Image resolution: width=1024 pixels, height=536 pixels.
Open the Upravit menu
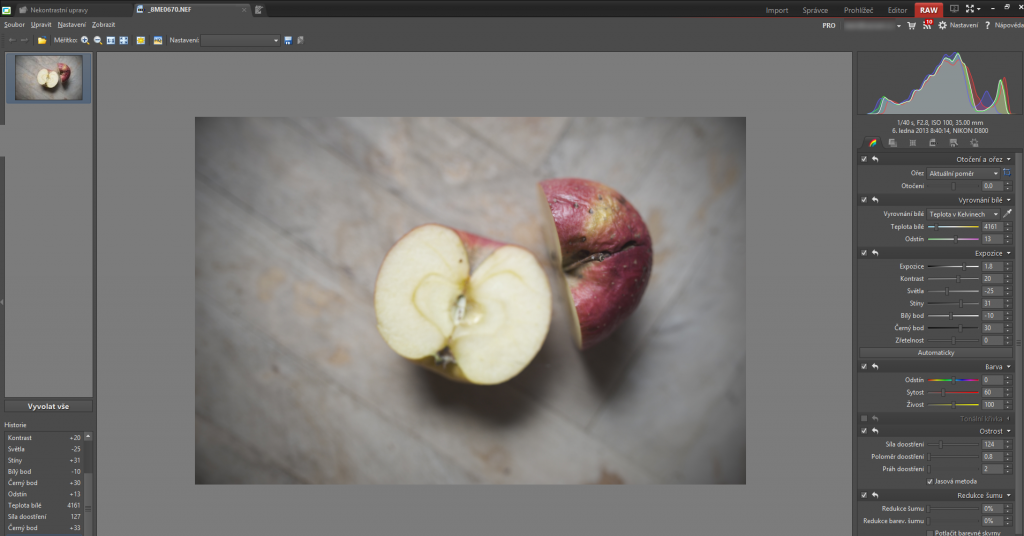pos(41,25)
